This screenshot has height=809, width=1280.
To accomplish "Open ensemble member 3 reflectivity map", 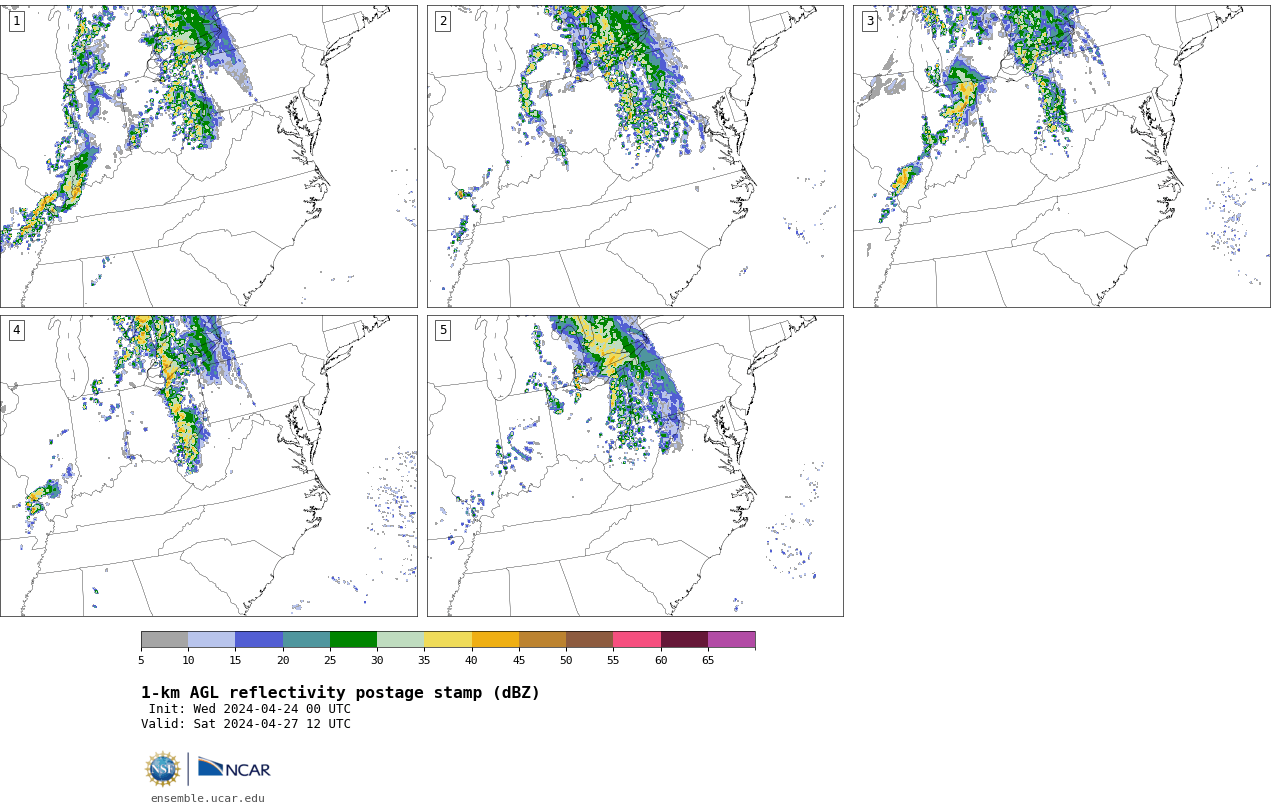I will pyautogui.click(x=1061, y=156).
